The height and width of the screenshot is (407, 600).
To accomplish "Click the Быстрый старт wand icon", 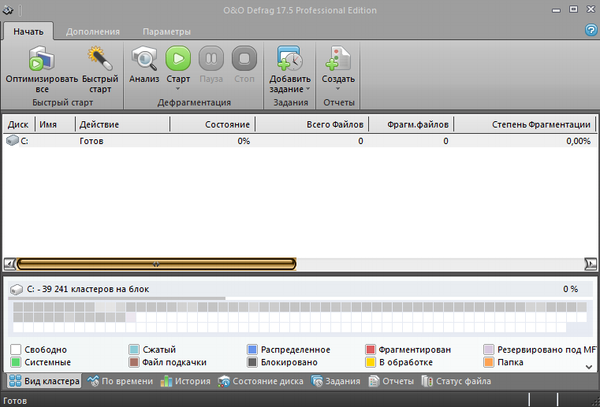I will (x=98, y=58).
